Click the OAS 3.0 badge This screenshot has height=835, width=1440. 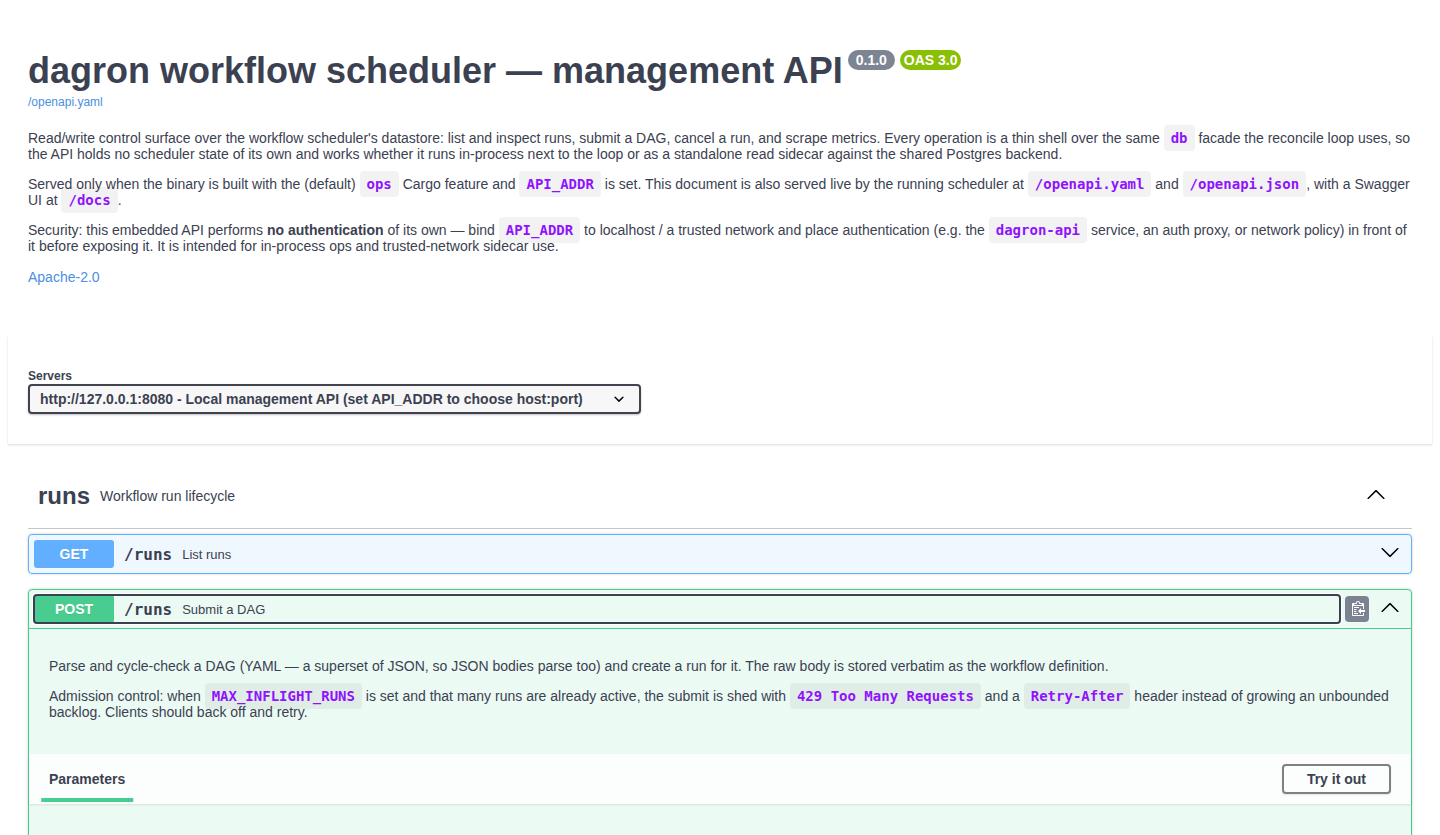[x=930, y=60]
